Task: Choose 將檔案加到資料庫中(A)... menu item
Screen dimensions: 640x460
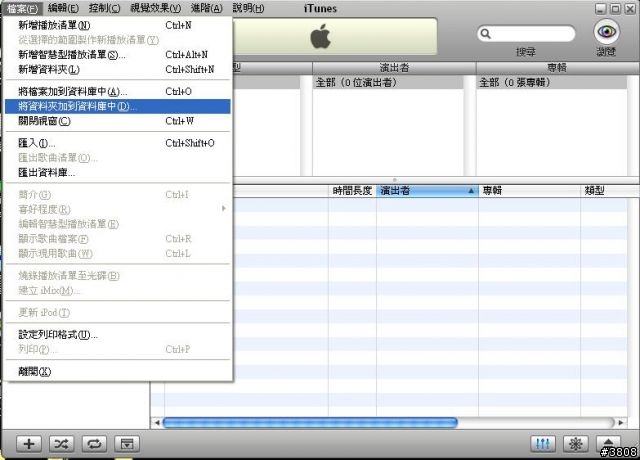Action: coord(118,91)
